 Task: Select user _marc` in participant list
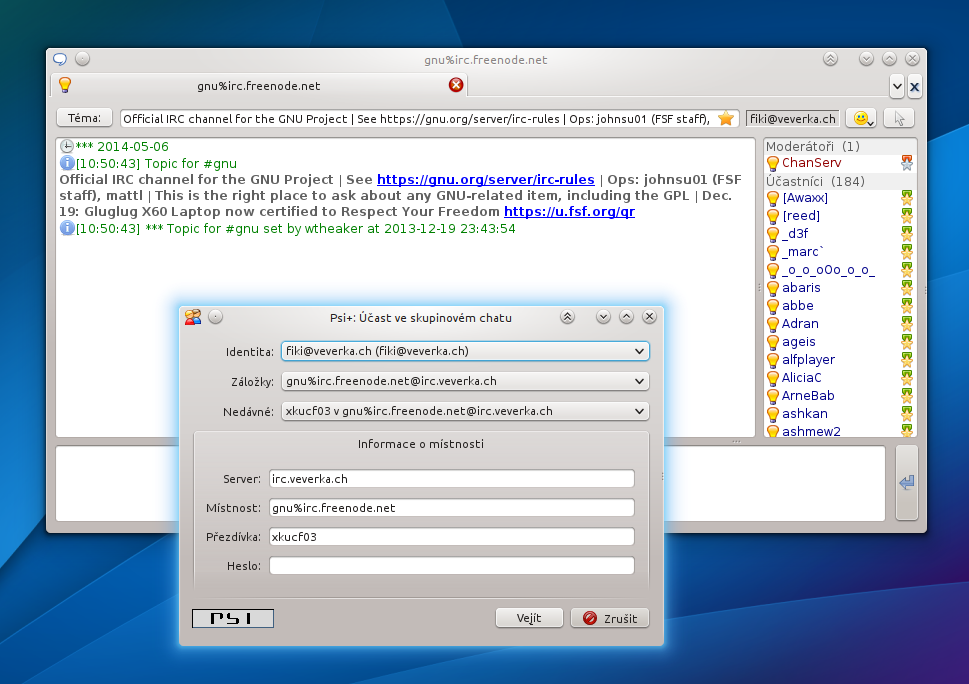click(840, 251)
